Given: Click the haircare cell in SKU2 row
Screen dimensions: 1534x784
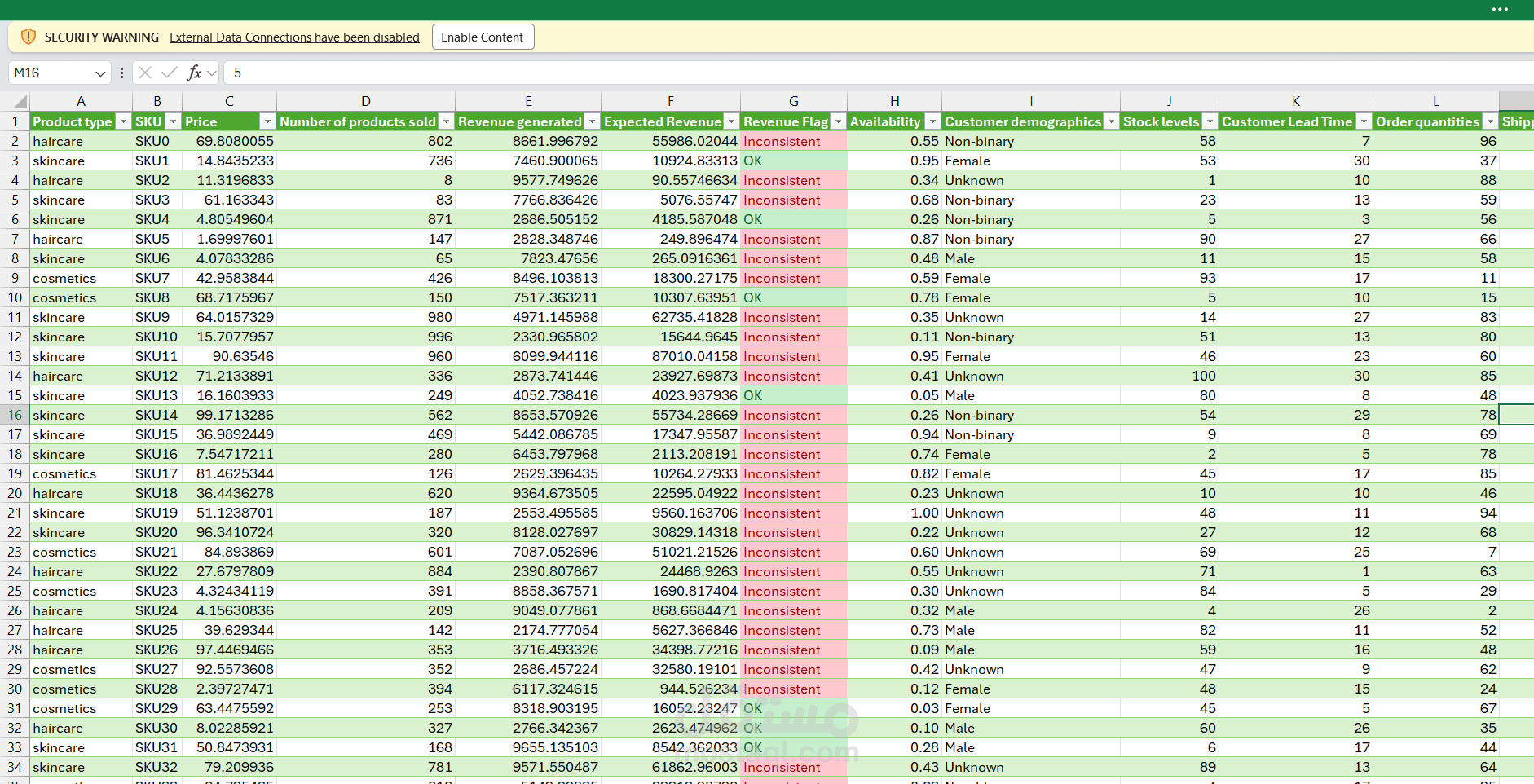Looking at the screenshot, I should click(82, 180).
